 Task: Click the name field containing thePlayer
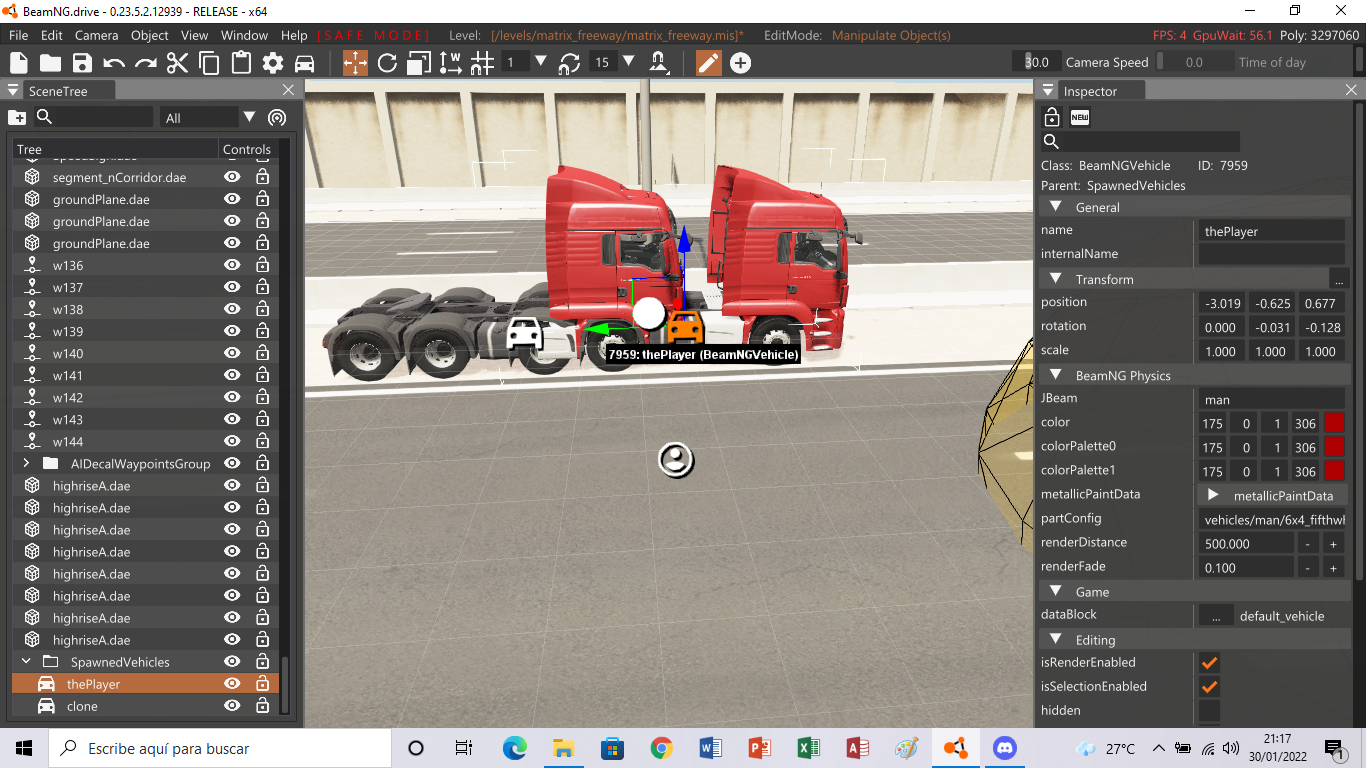[x=1272, y=231]
